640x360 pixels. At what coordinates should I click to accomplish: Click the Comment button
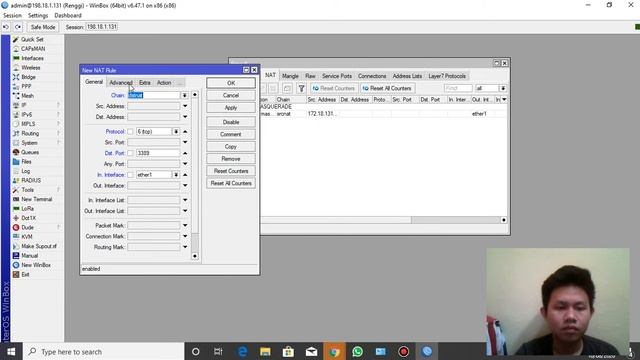231,134
